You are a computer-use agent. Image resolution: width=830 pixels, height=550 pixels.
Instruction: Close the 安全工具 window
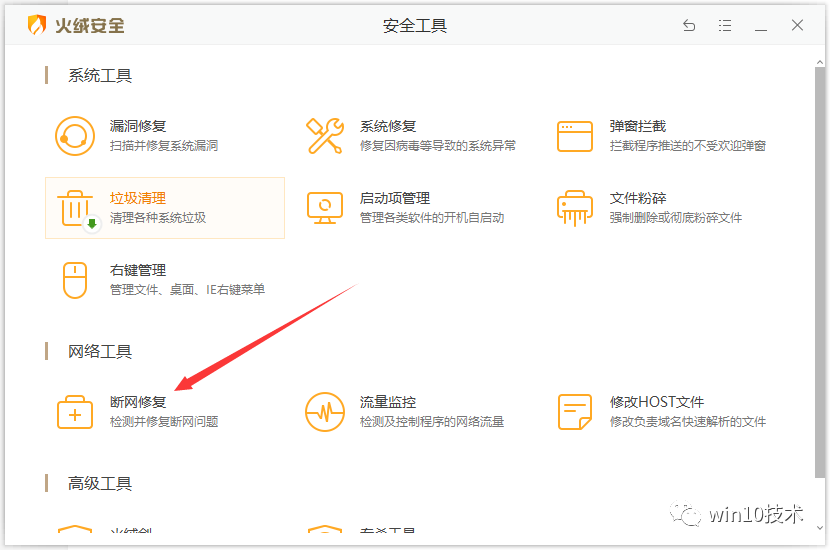pyautogui.click(x=797, y=25)
